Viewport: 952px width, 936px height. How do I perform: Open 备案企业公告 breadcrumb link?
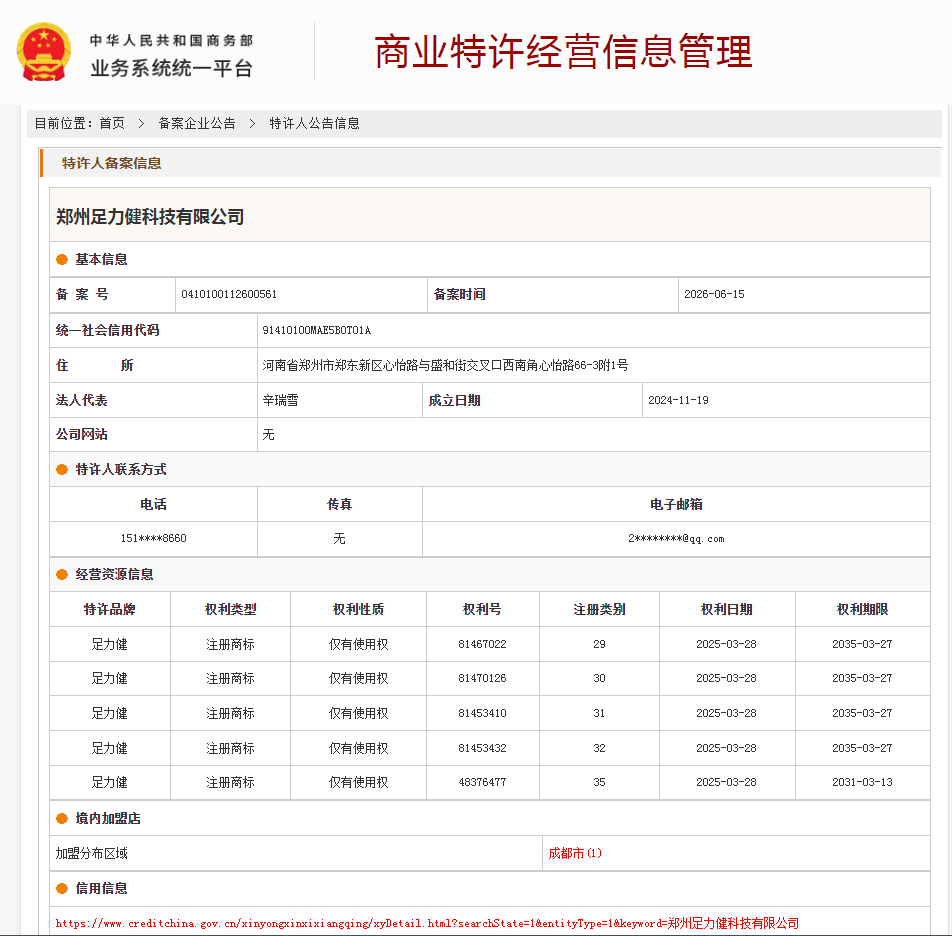pos(197,124)
